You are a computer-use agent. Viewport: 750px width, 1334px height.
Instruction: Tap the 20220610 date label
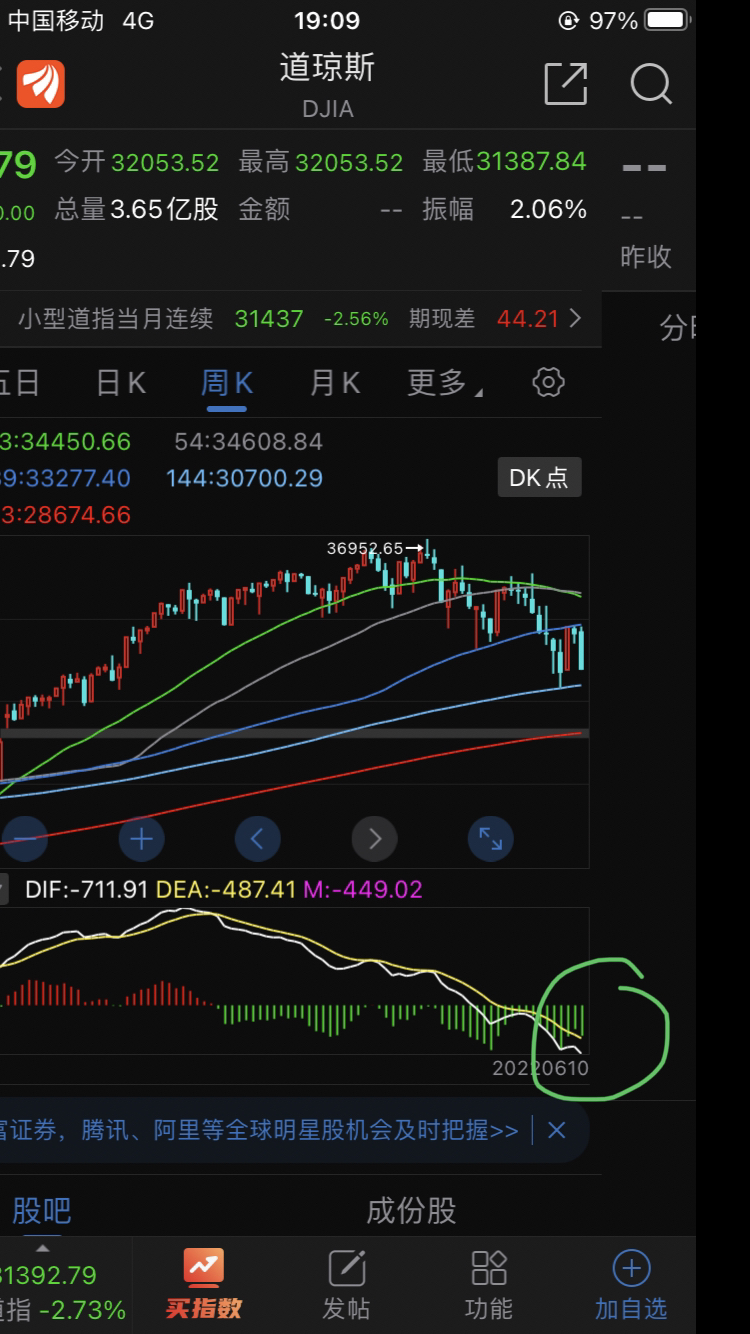coord(540,1069)
